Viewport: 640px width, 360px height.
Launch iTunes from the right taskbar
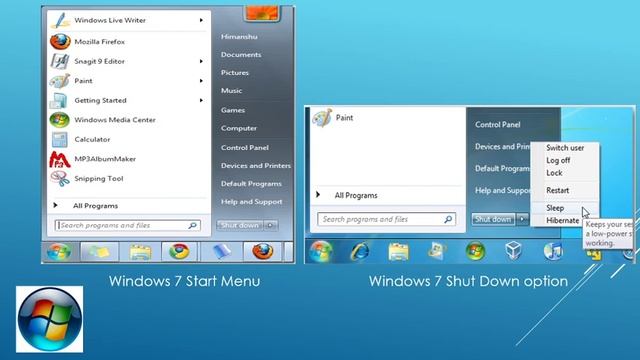[553, 251]
